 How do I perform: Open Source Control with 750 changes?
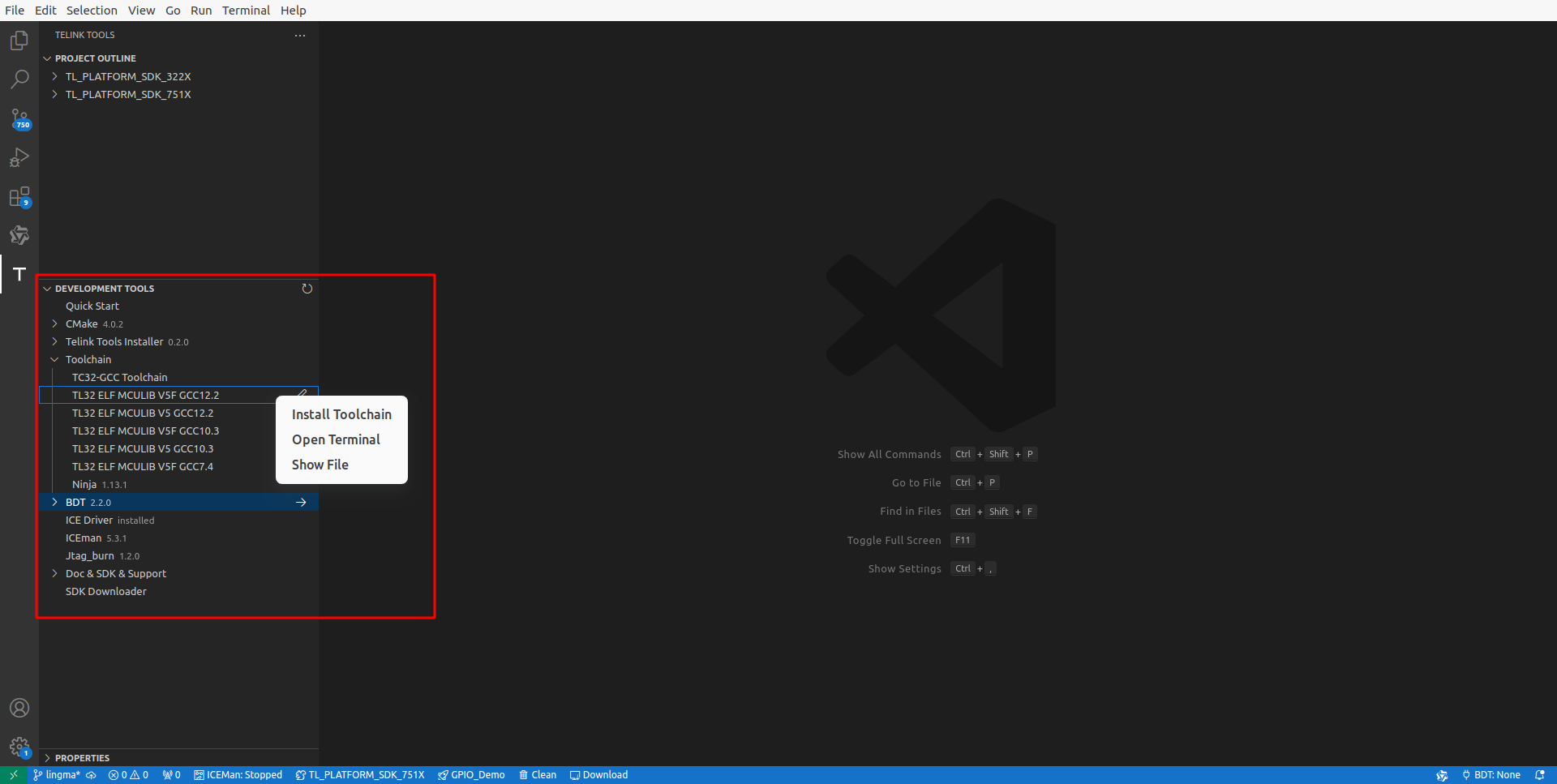[19, 118]
